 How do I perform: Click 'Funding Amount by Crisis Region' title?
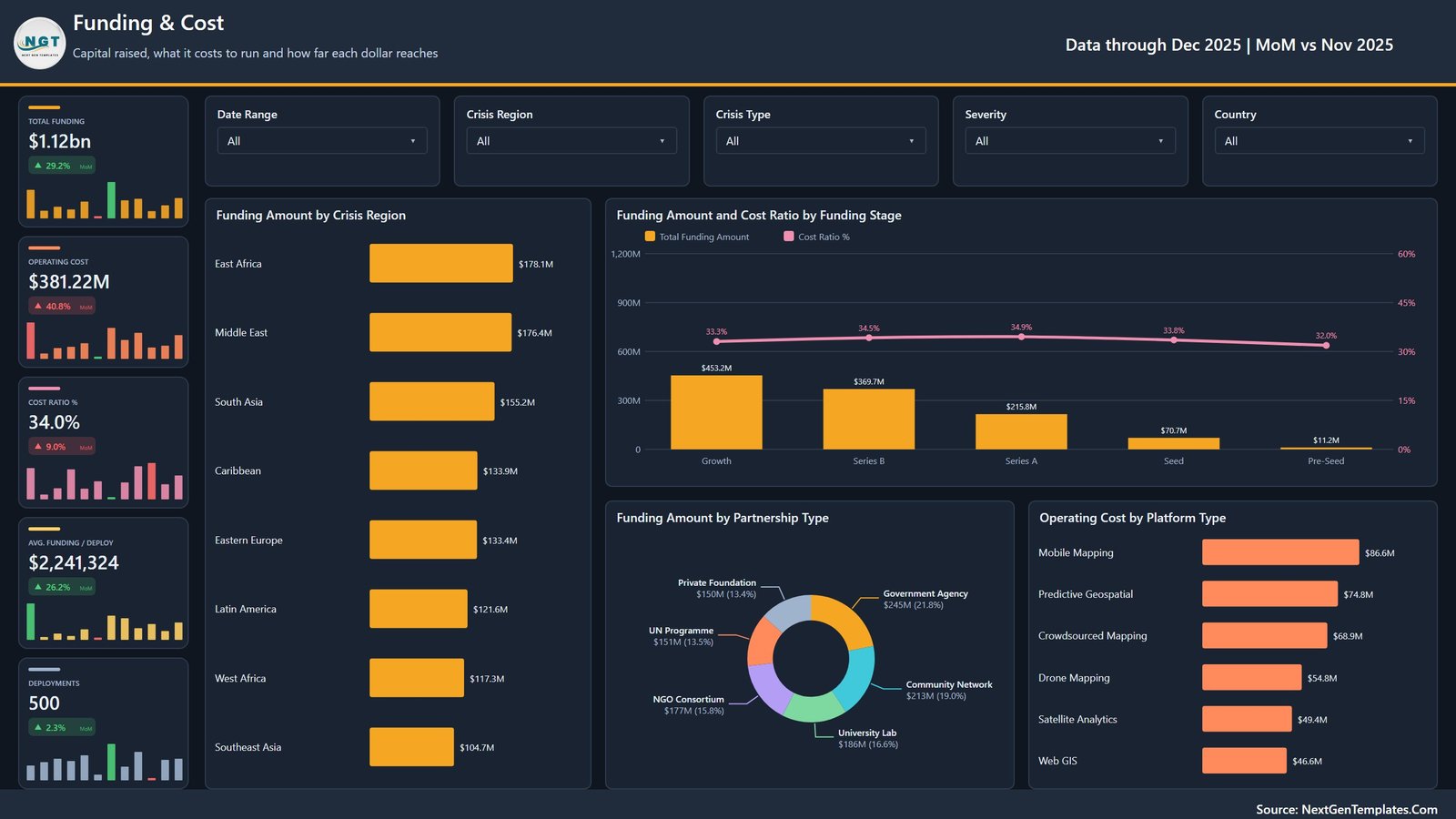(x=311, y=216)
